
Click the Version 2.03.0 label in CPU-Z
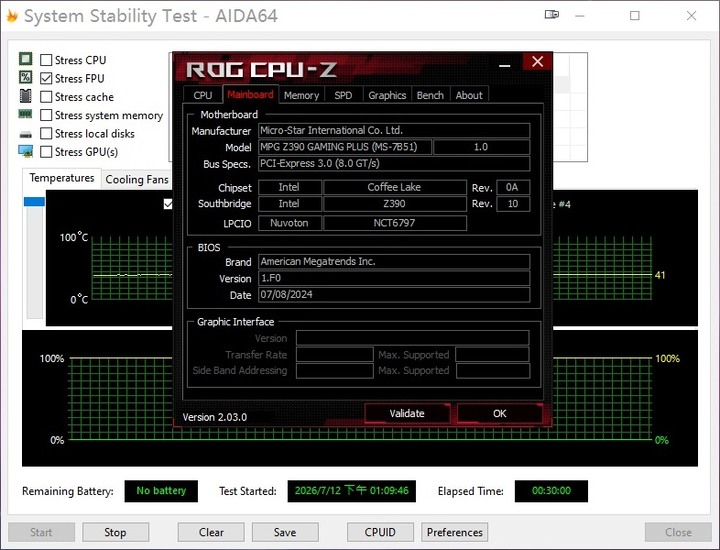click(214, 417)
